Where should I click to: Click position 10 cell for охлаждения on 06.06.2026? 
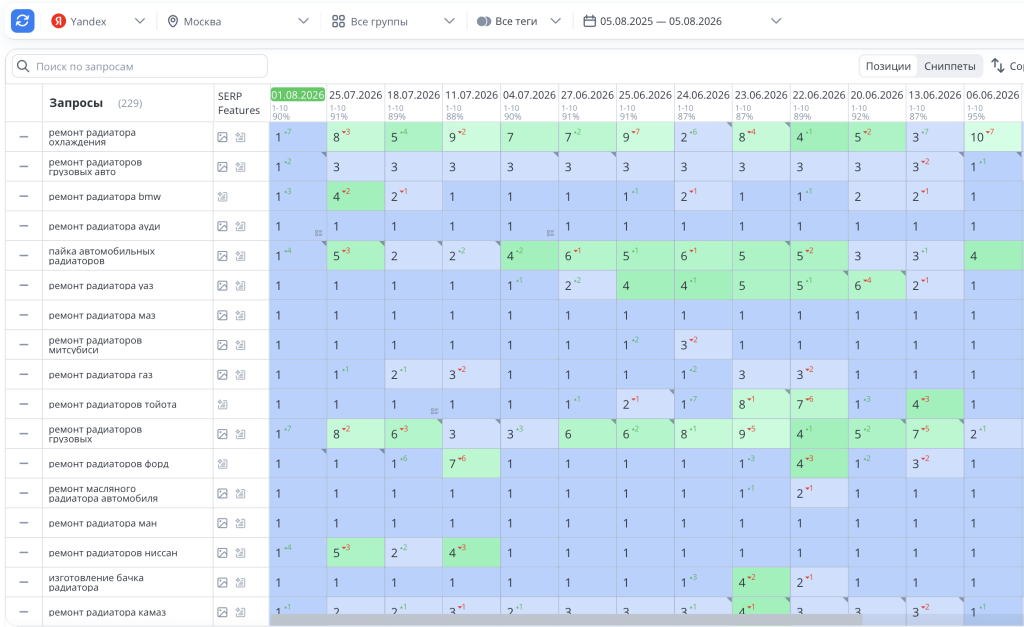pos(993,137)
